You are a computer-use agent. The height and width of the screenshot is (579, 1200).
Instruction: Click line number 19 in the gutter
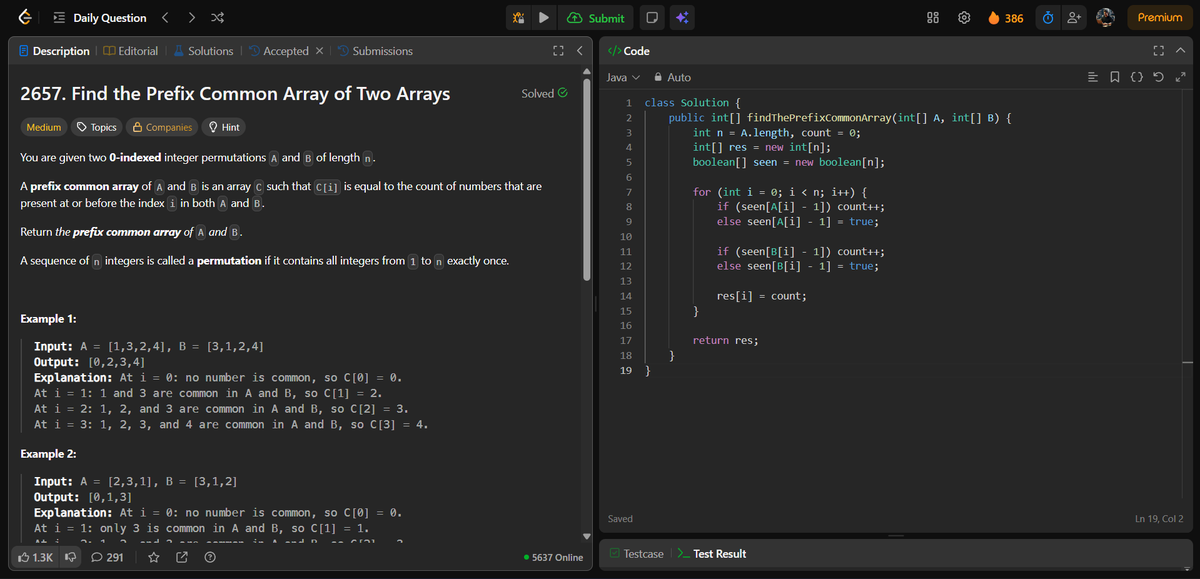(x=625, y=370)
